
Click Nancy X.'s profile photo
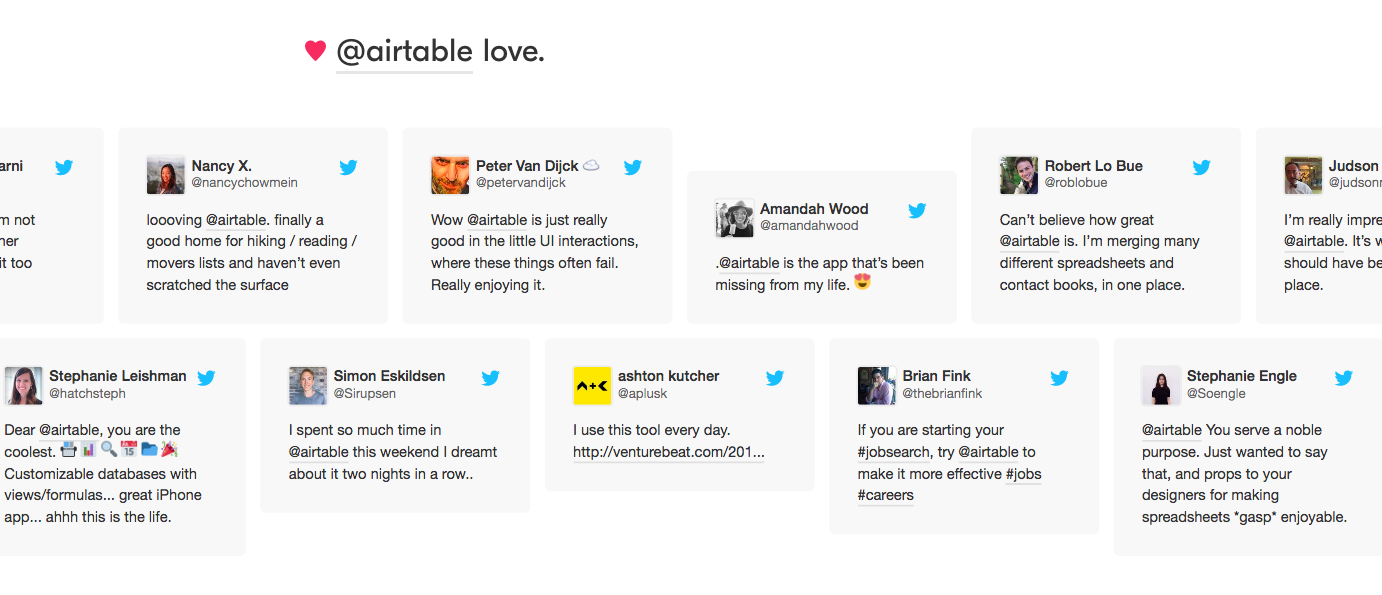point(165,174)
